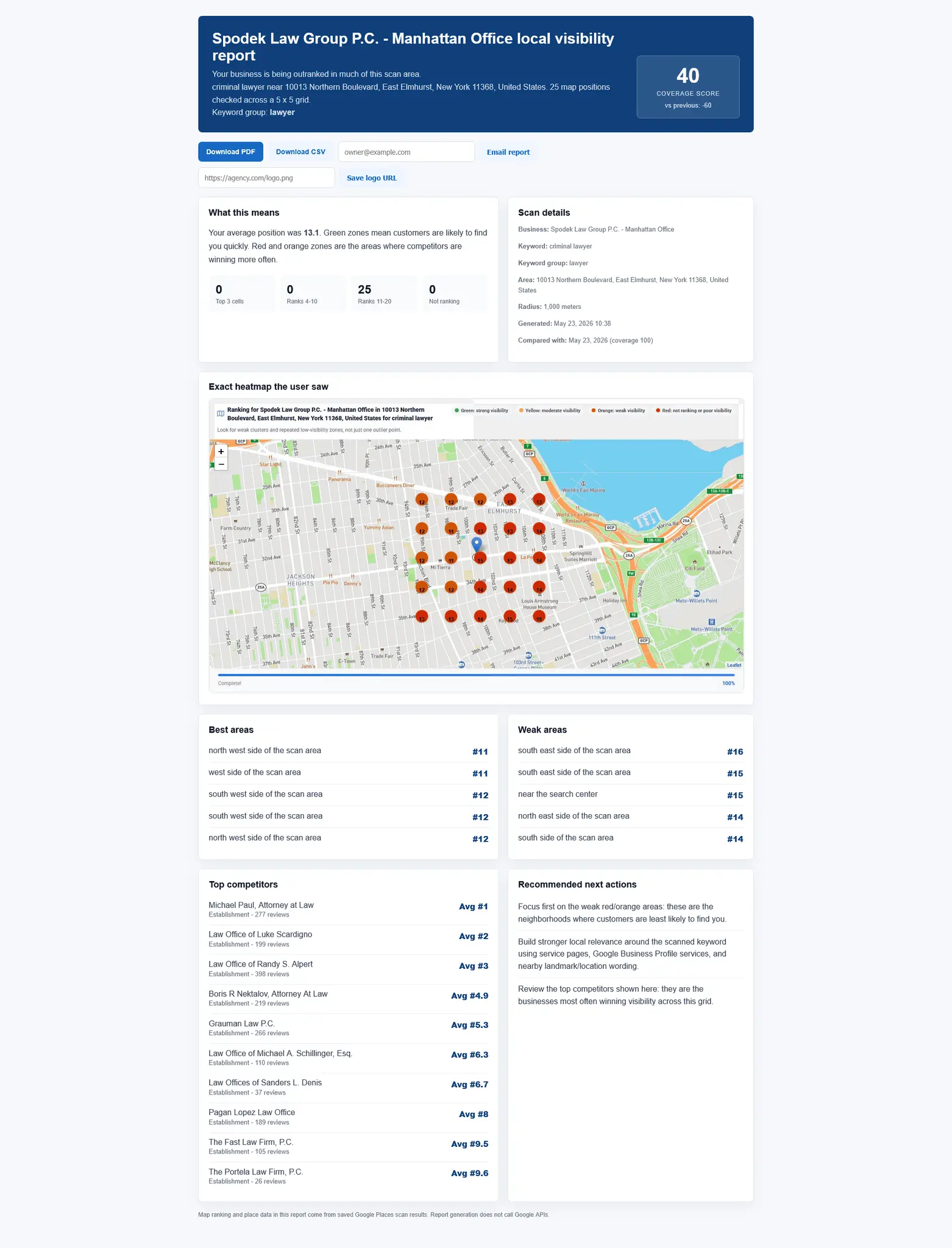The image size is (952, 1248).
Task: Click the Citi Field stadium map icon
Action: point(694,561)
